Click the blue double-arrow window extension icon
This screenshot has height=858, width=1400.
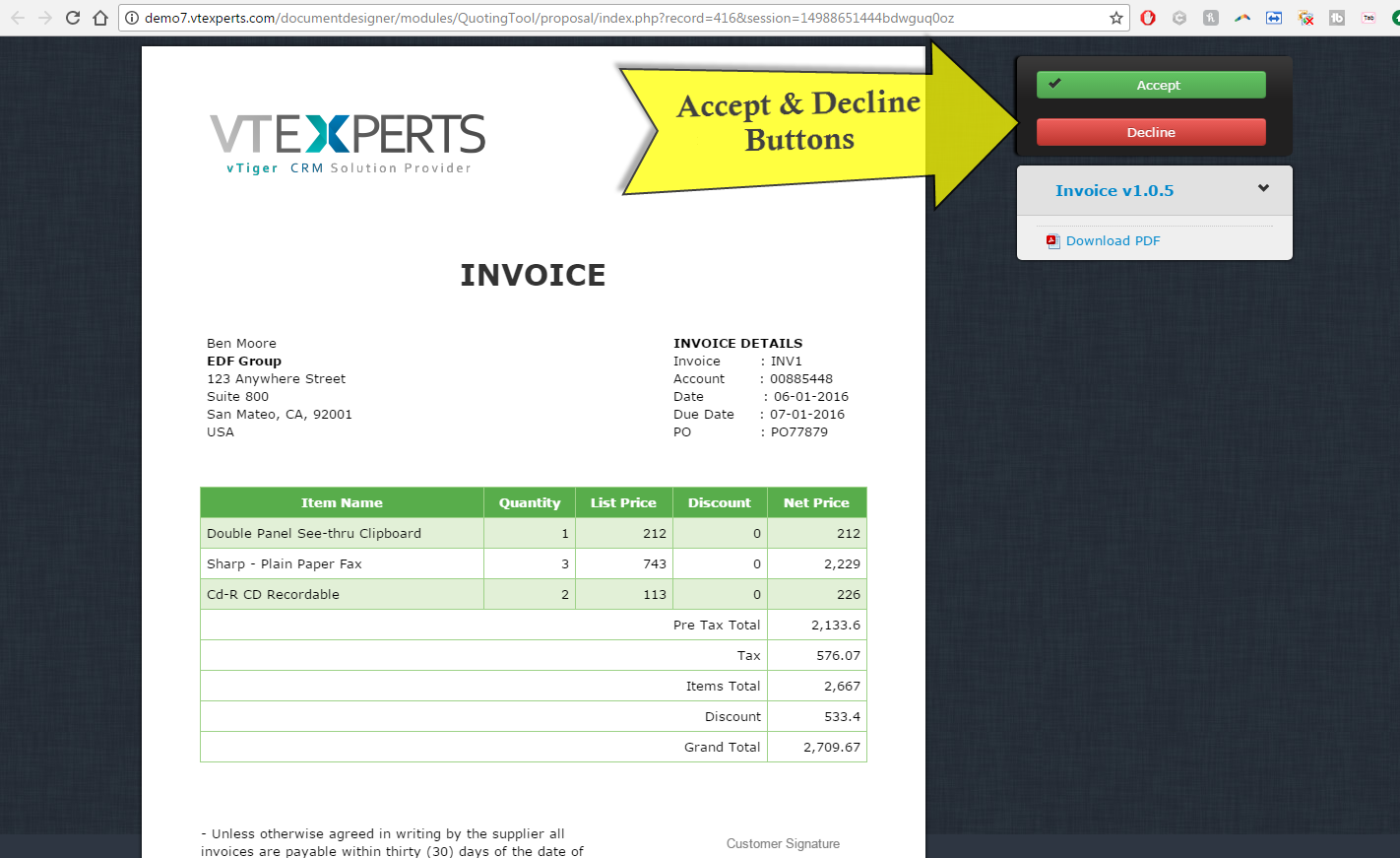pos(1274,18)
